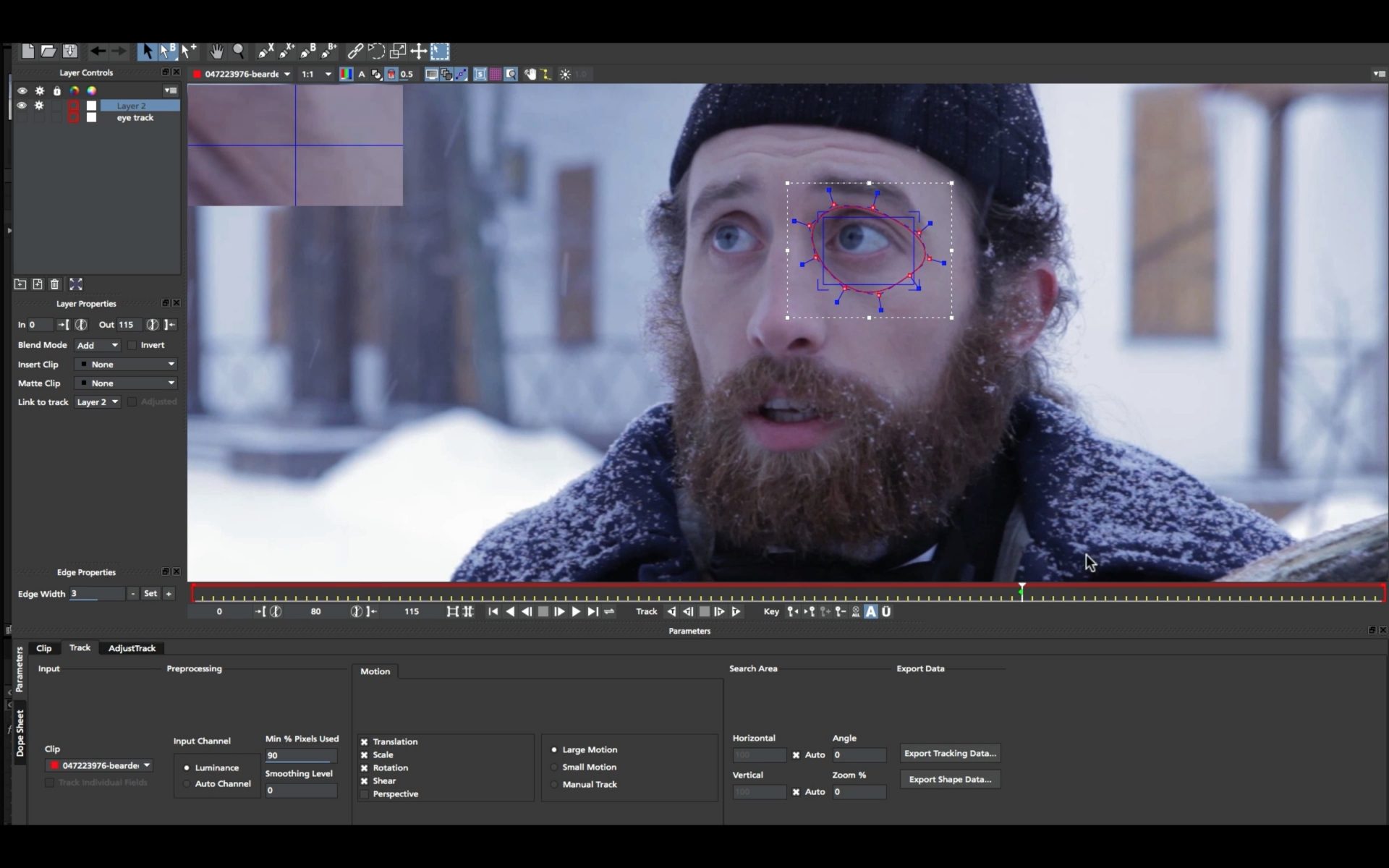Click Export Tracking Data button
Viewport: 1389px width, 868px height.
950,753
